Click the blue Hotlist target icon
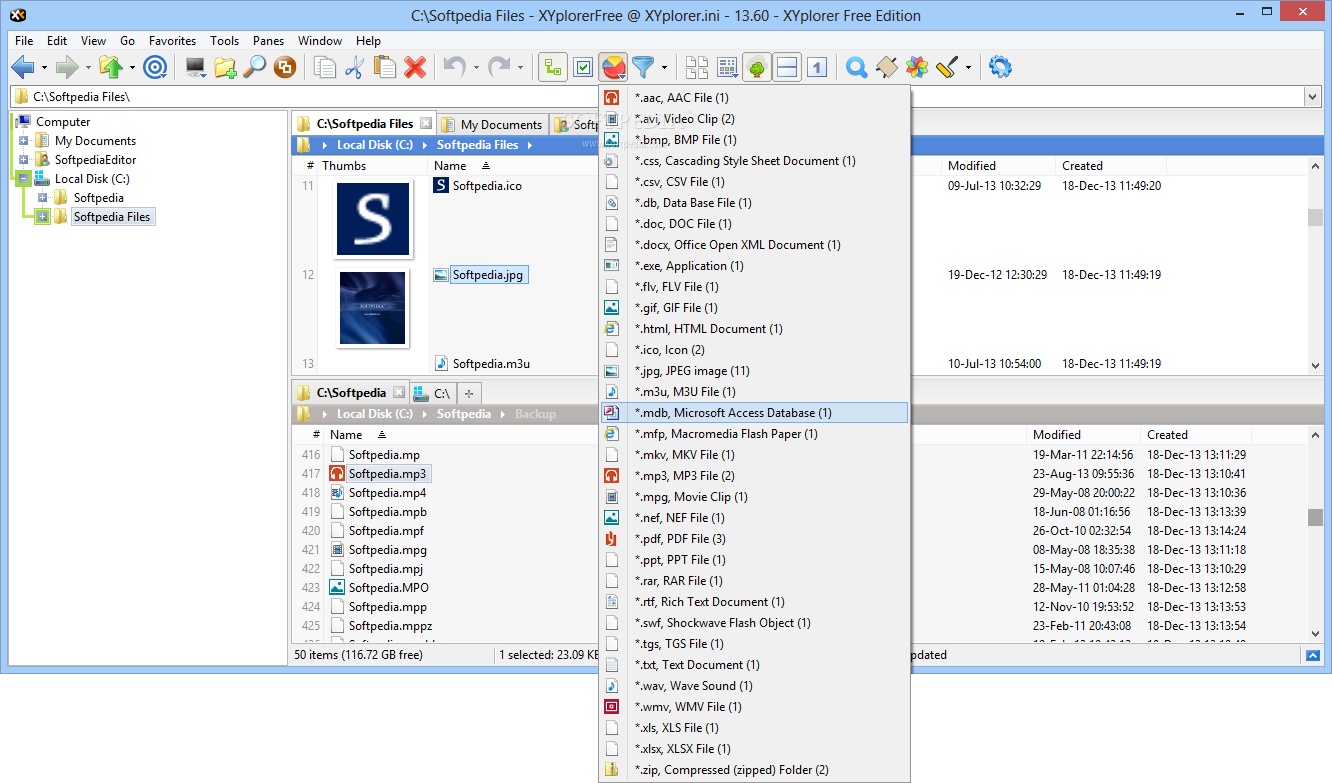Screen dimensions: 1332x783 (x=155, y=67)
